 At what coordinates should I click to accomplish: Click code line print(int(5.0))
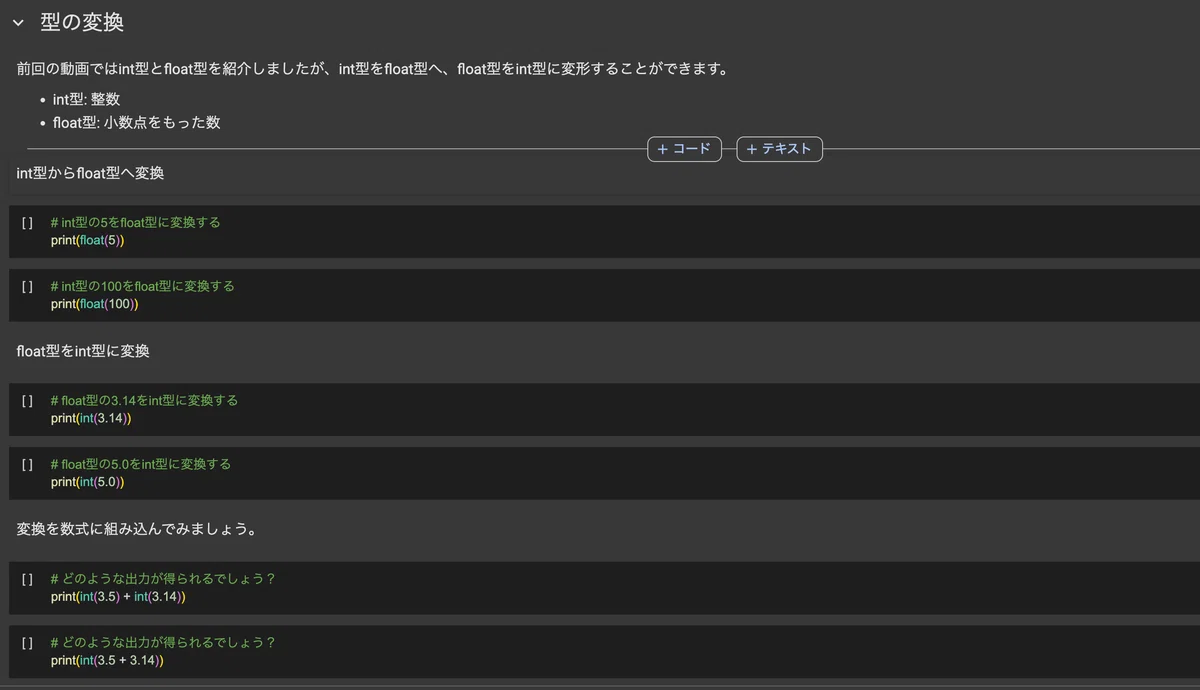pyautogui.click(x=88, y=482)
